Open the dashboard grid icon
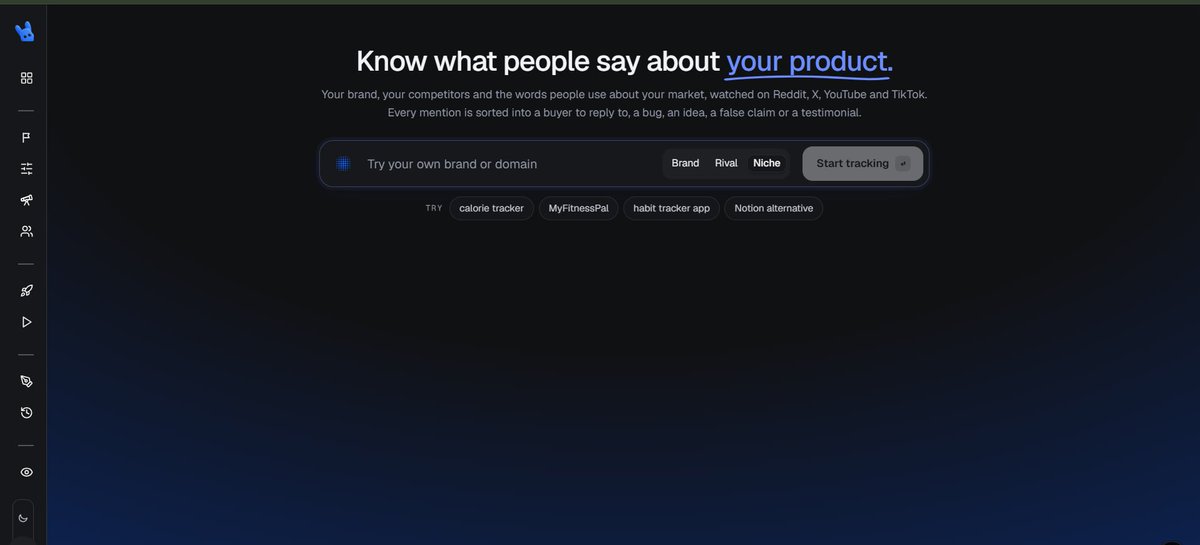This screenshot has height=545, width=1200. pyautogui.click(x=27, y=78)
